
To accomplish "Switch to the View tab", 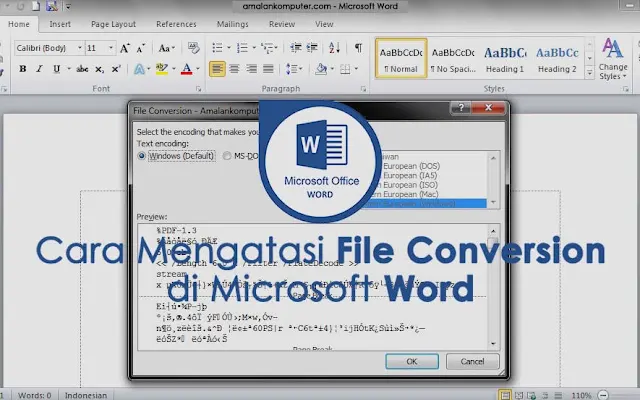I will pos(324,24).
